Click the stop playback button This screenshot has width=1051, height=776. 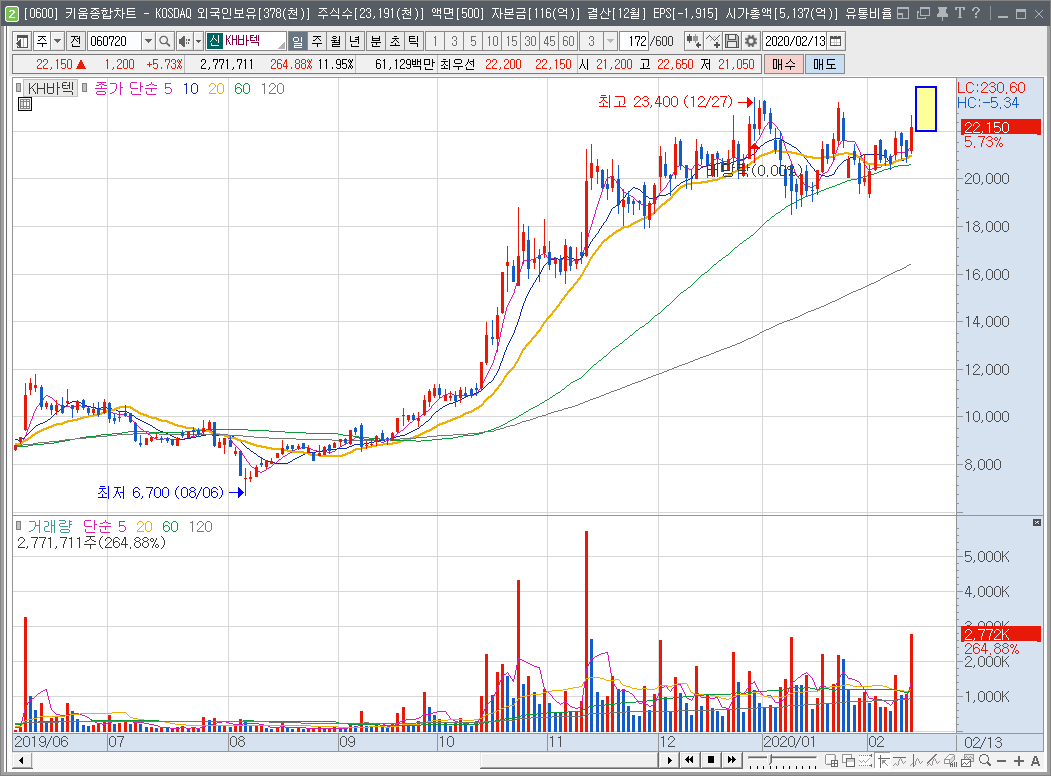710,760
